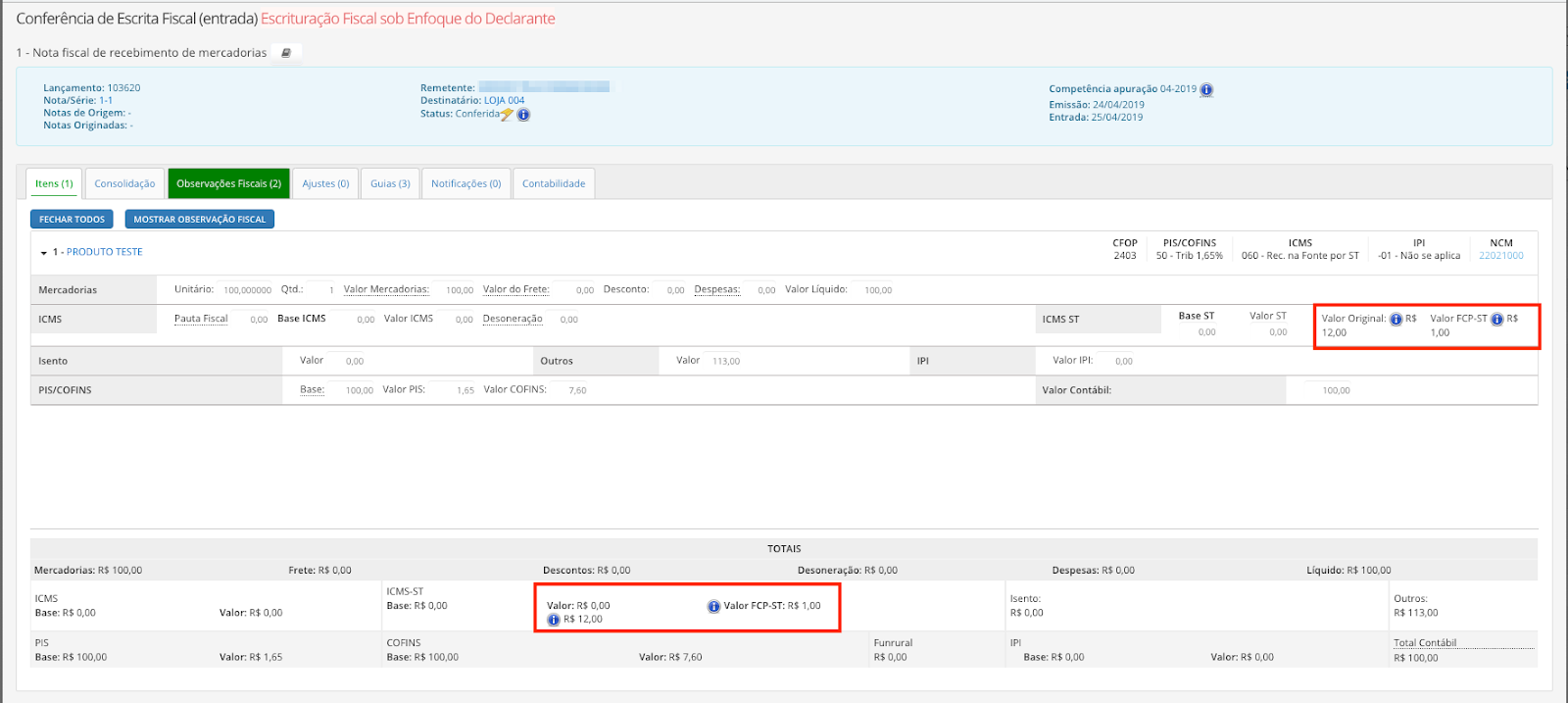The height and width of the screenshot is (703, 1568).
Task: Click the 'Entrada: 25/04/2019' text
Action: click(x=1096, y=118)
